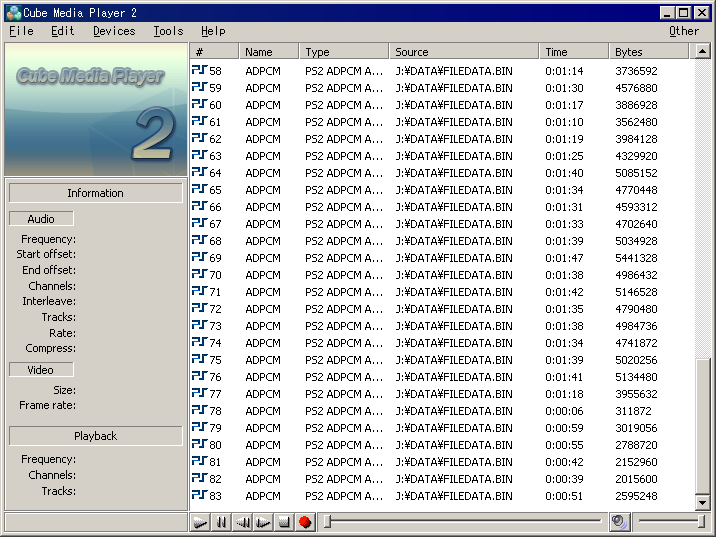This screenshot has height=537, width=716.
Task: Select track 61 audio icon
Action: (x=200, y=121)
